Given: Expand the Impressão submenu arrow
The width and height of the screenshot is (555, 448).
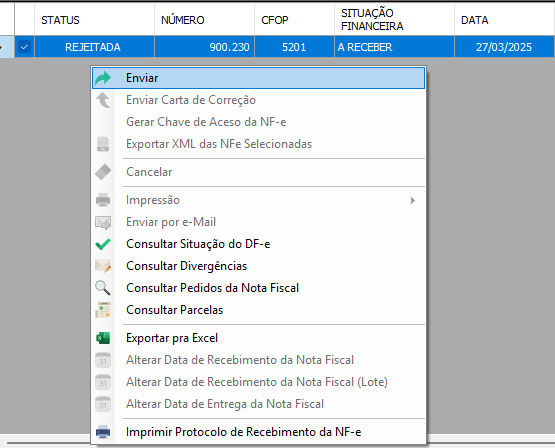Looking at the screenshot, I should pyautogui.click(x=413, y=201).
